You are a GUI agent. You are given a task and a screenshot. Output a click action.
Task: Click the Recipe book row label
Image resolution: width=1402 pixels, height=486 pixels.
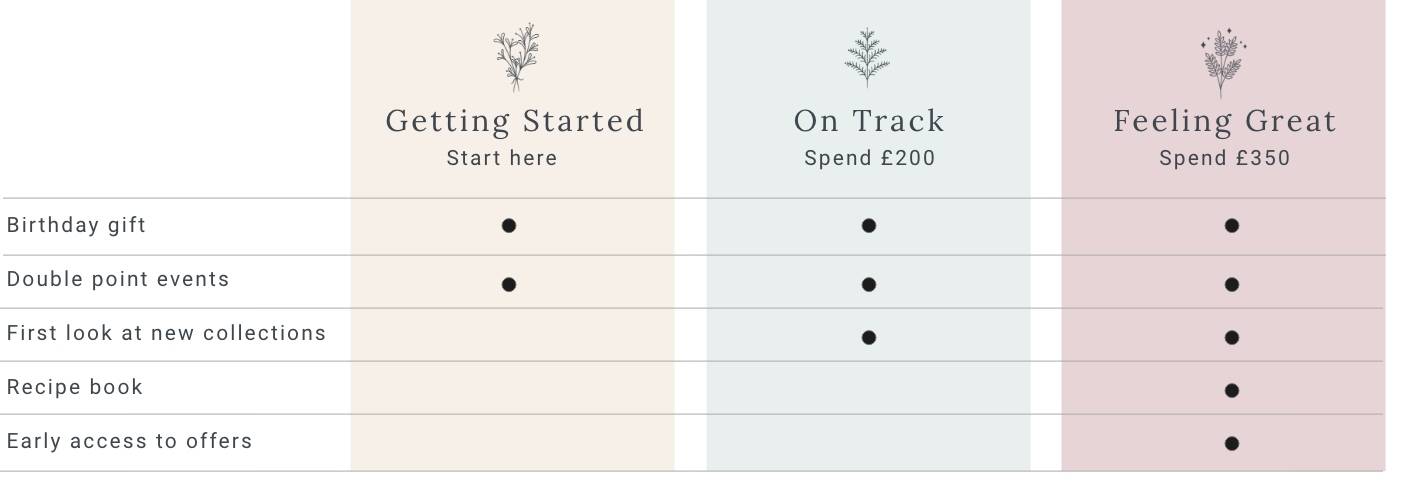75,387
